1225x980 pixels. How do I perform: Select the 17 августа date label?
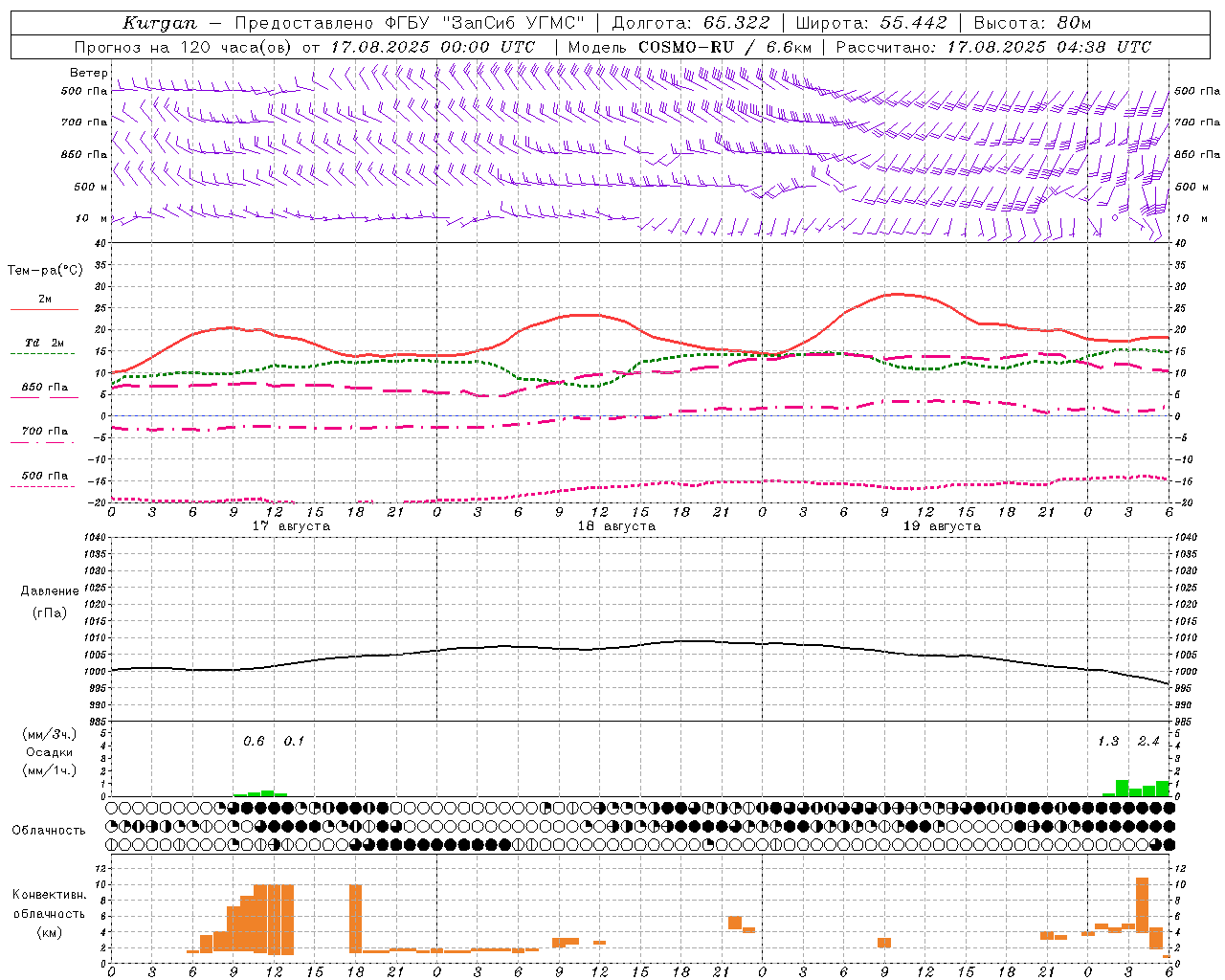coord(291,526)
